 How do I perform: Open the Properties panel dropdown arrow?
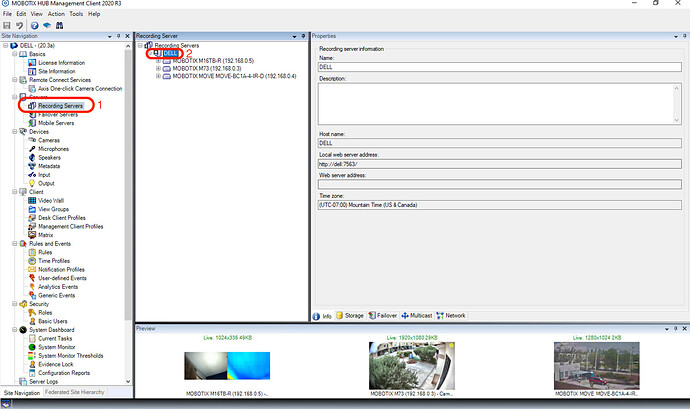[675, 36]
